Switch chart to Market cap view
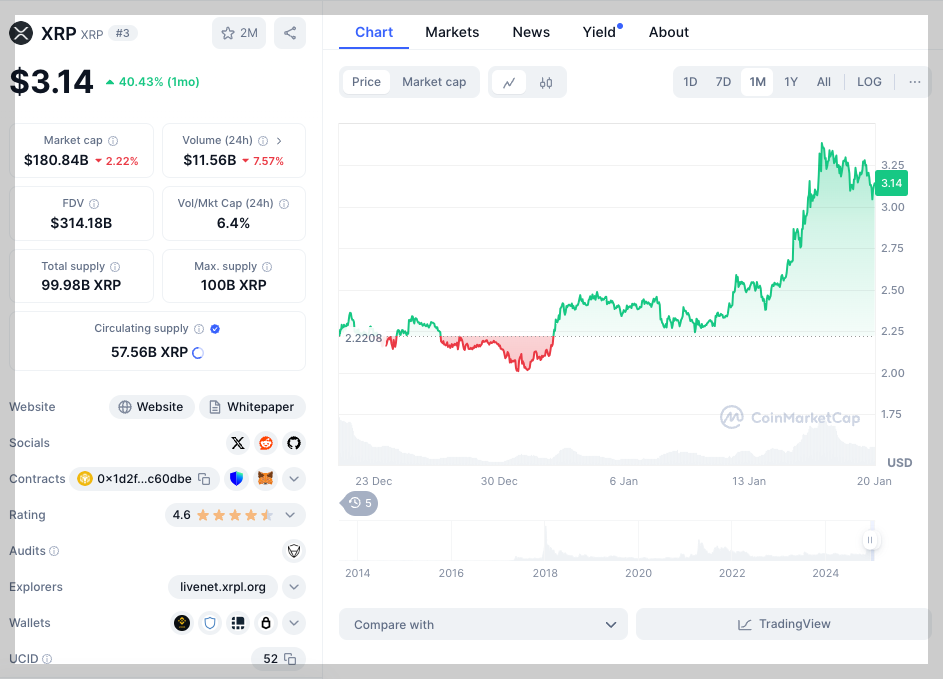Image resolution: width=943 pixels, height=679 pixels. pos(434,82)
